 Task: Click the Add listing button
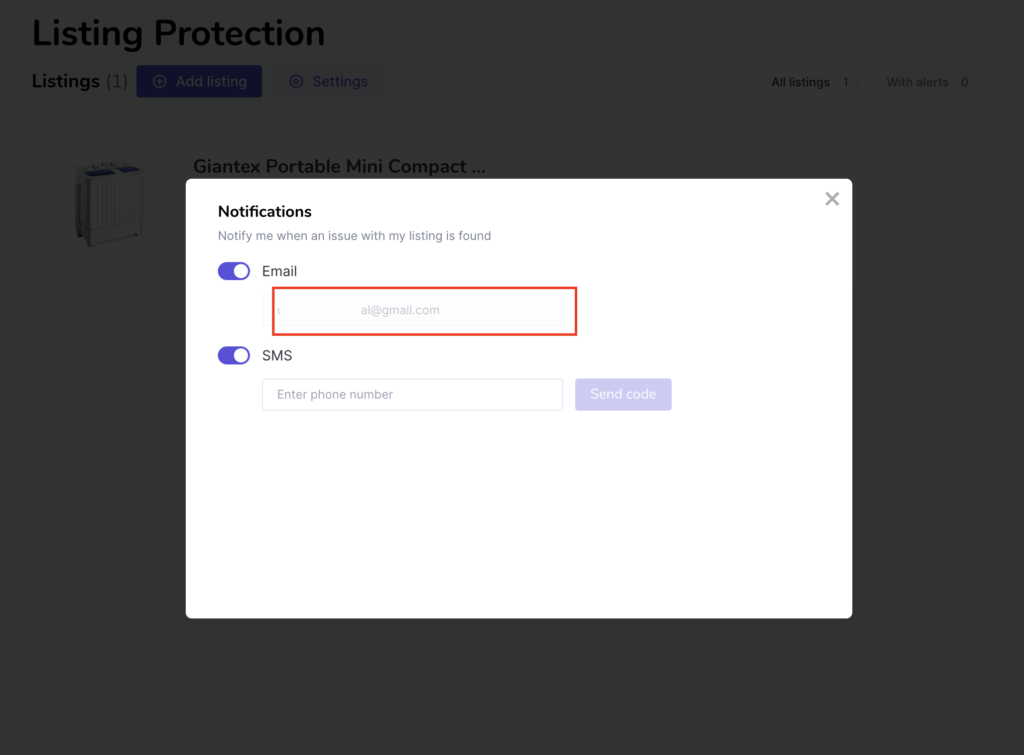point(199,82)
